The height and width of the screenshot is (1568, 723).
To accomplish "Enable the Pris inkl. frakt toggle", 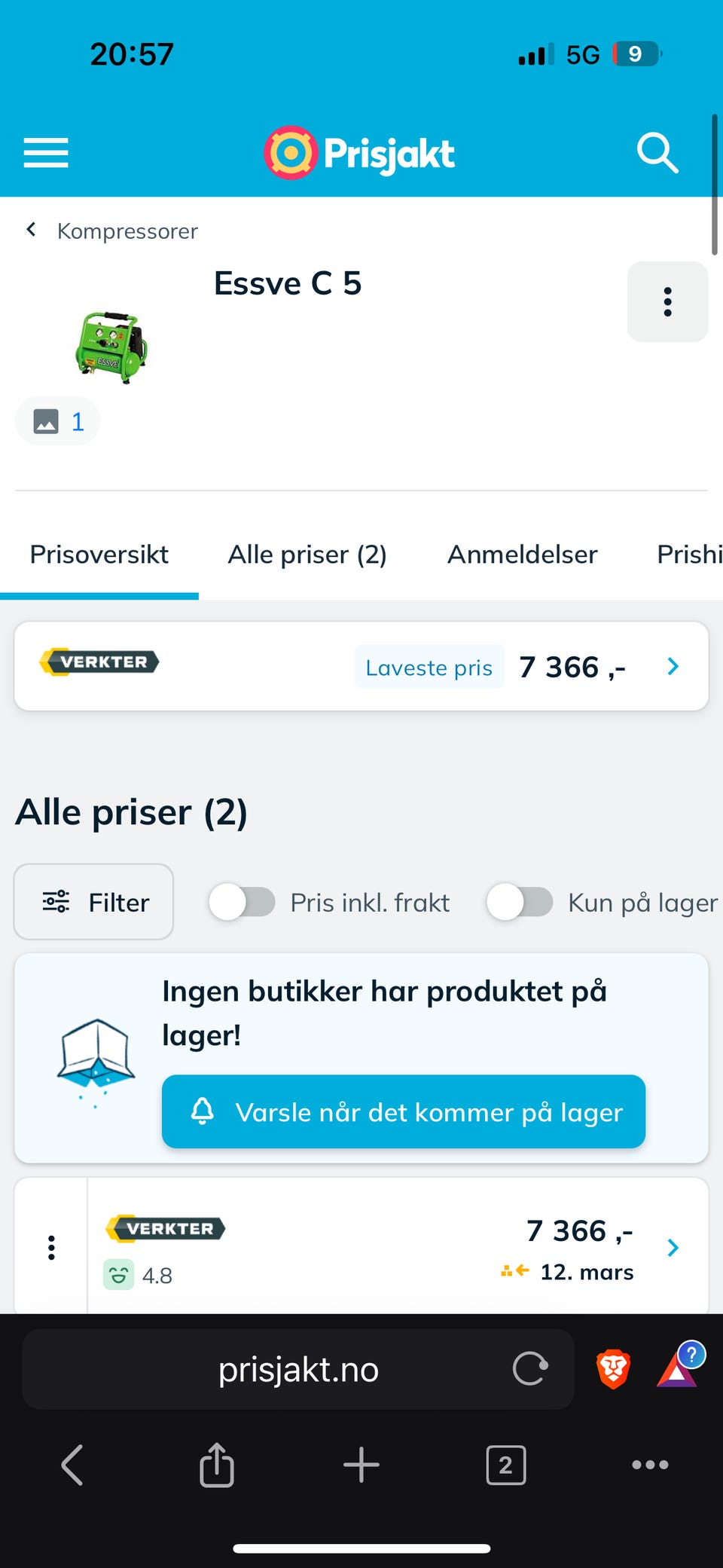I will 242,902.
